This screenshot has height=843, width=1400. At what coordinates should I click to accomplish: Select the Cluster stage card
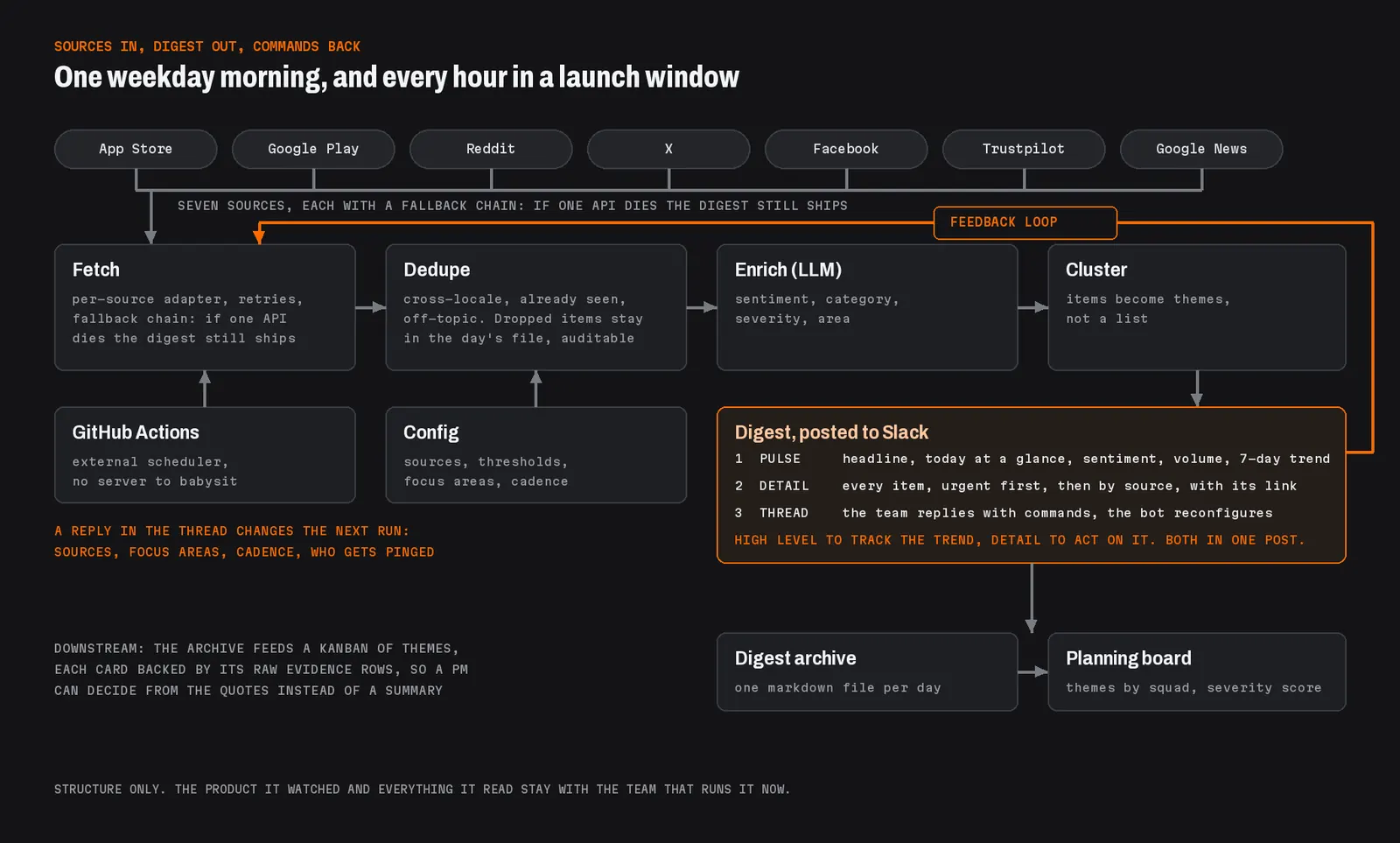click(1197, 307)
